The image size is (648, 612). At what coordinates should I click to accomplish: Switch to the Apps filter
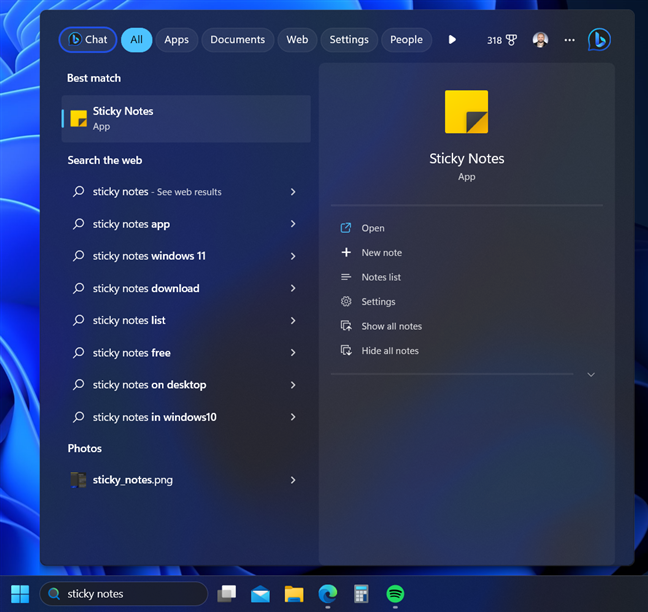(x=176, y=40)
